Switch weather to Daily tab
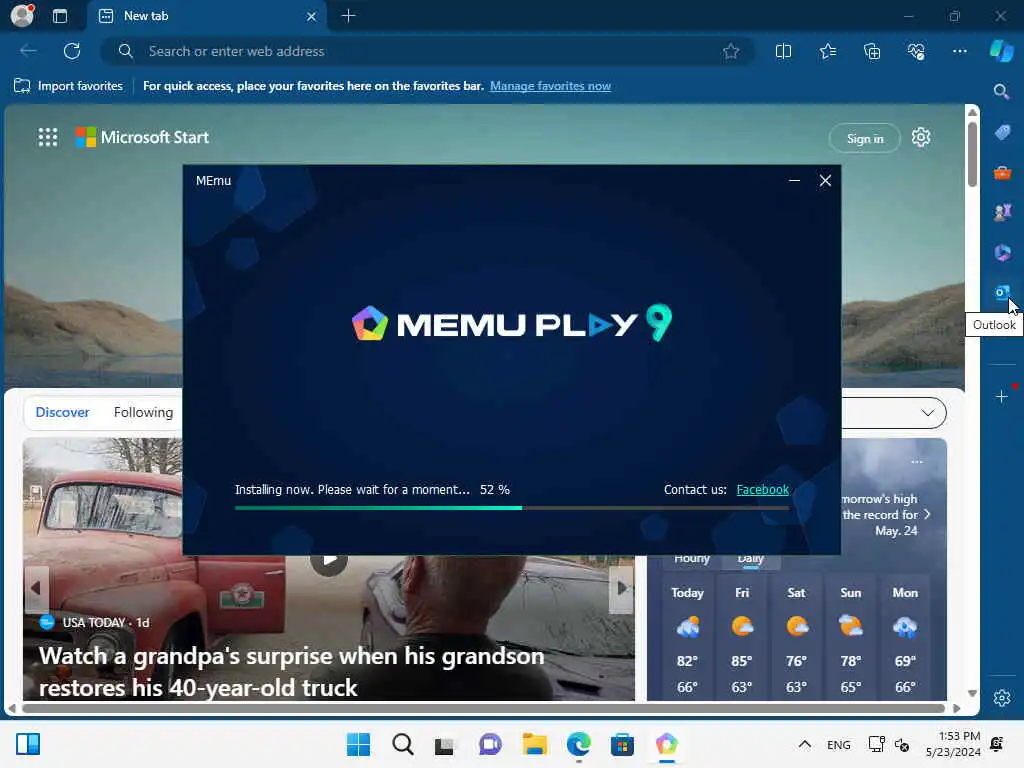The width and height of the screenshot is (1024, 768). coord(750,559)
